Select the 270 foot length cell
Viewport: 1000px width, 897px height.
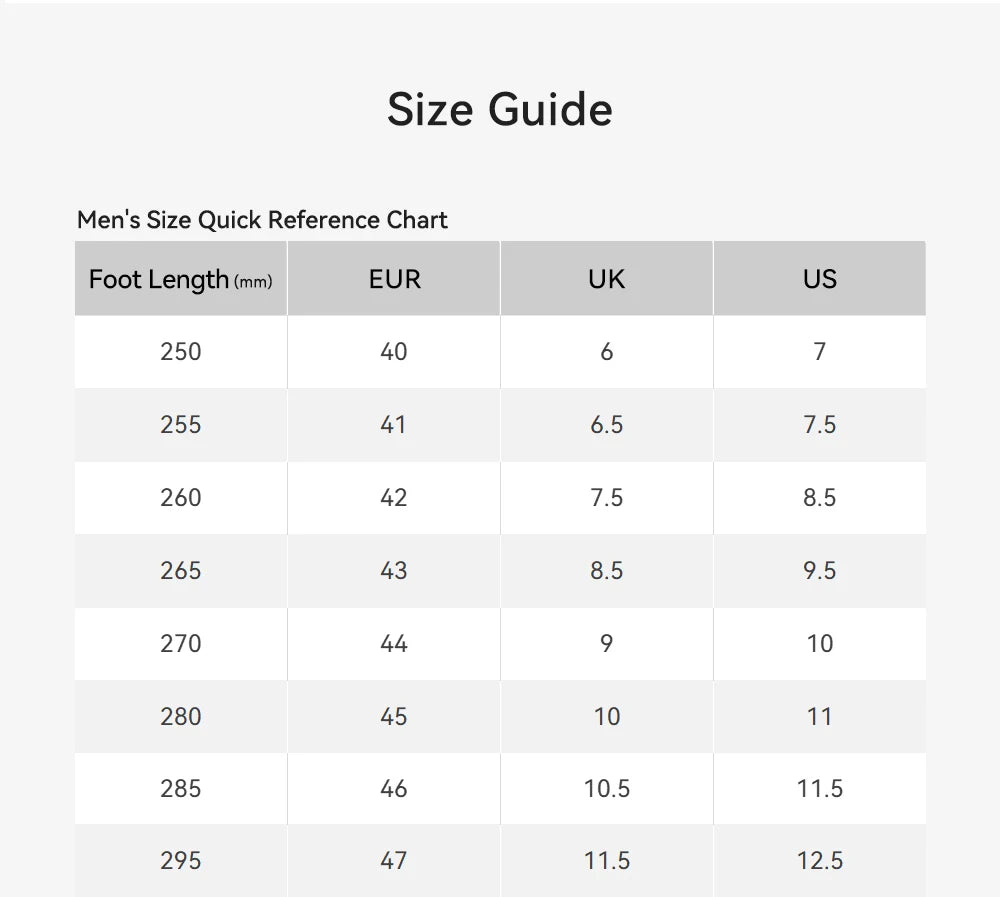click(x=181, y=644)
